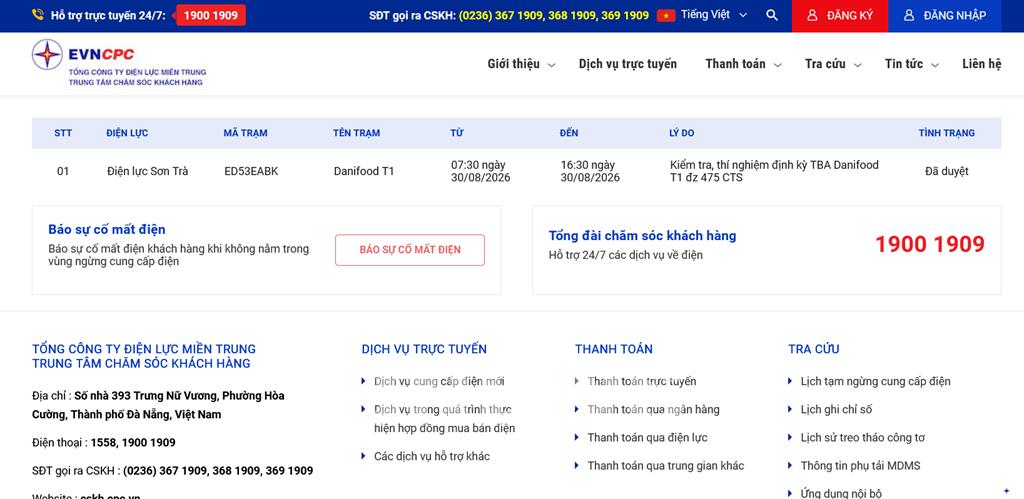Click the star icon at bottom right corner
The width and height of the screenshot is (1024, 499).
click(x=1006, y=491)
